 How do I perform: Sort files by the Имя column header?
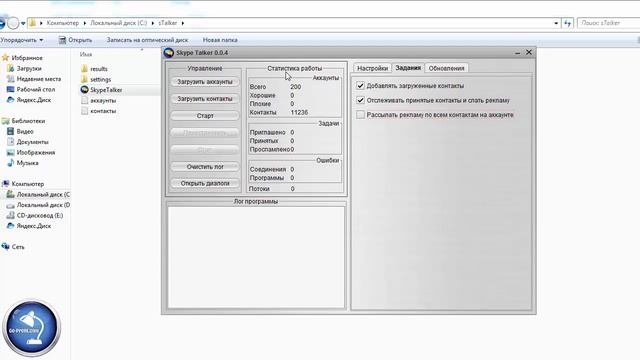pos(86,54)
